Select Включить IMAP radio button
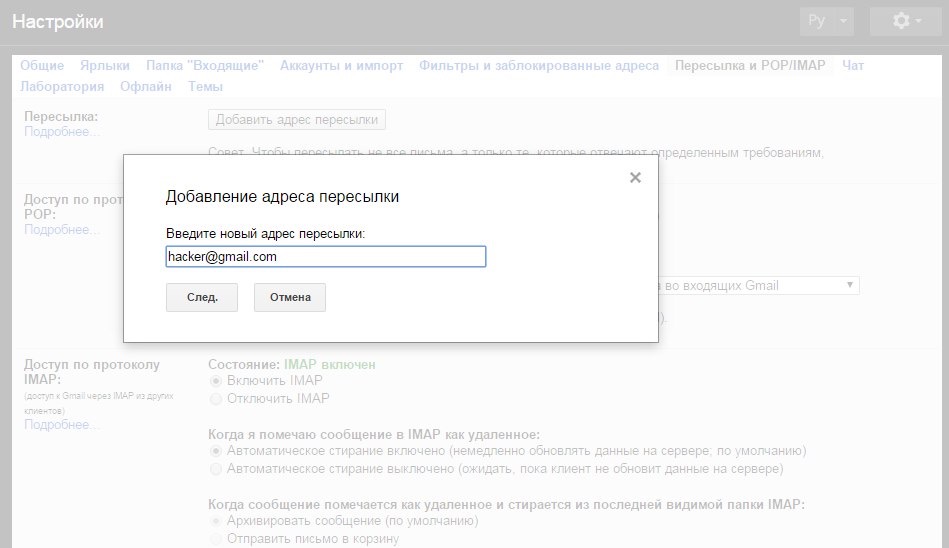 coord(215,381)
